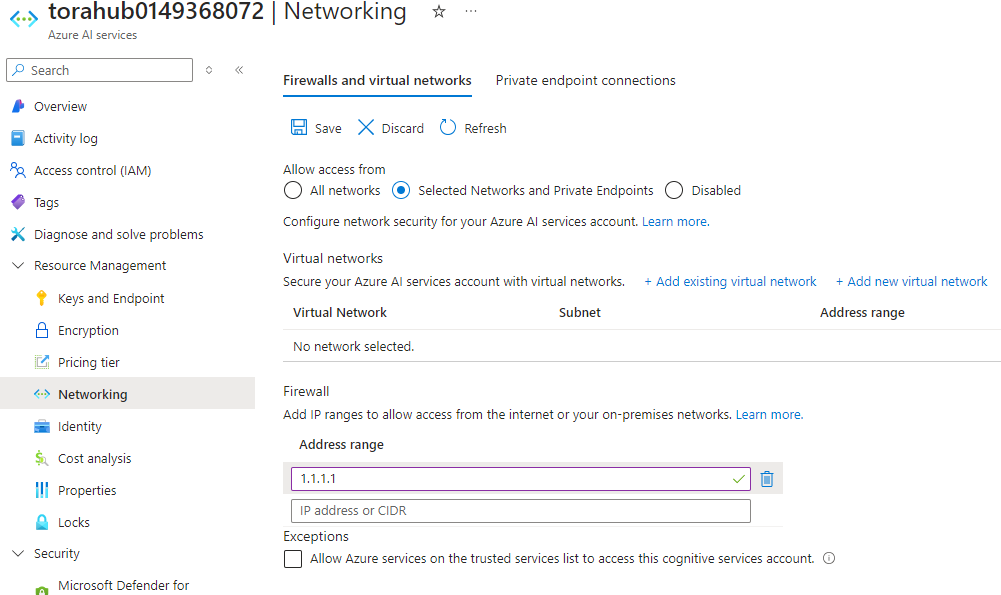Image resolution: width=1001 pixels, height=595 pixels.
Task: Click the favorite star icon beside Networking title
Action: click(x=439, y=11)
